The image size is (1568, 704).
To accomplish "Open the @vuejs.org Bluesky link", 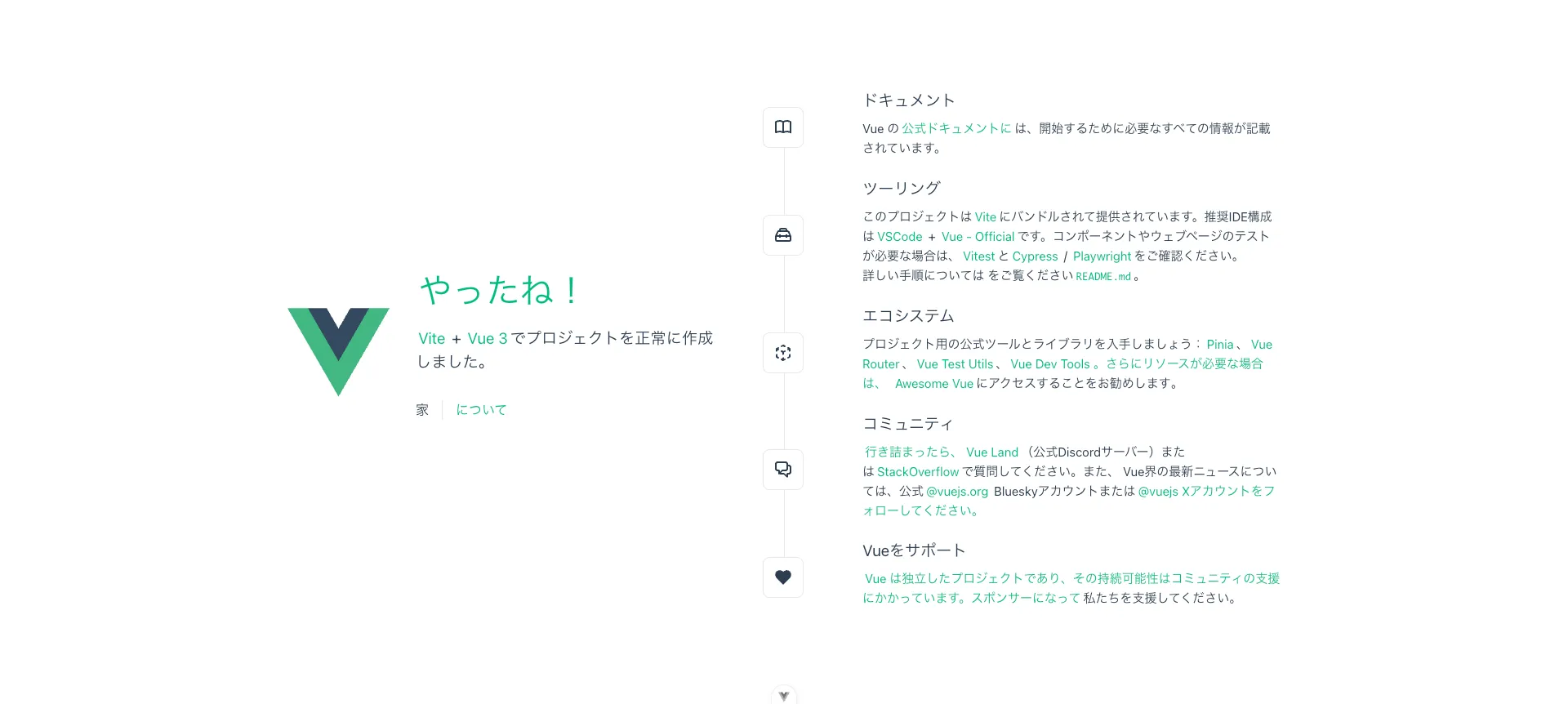I will (x=956, y=492).
